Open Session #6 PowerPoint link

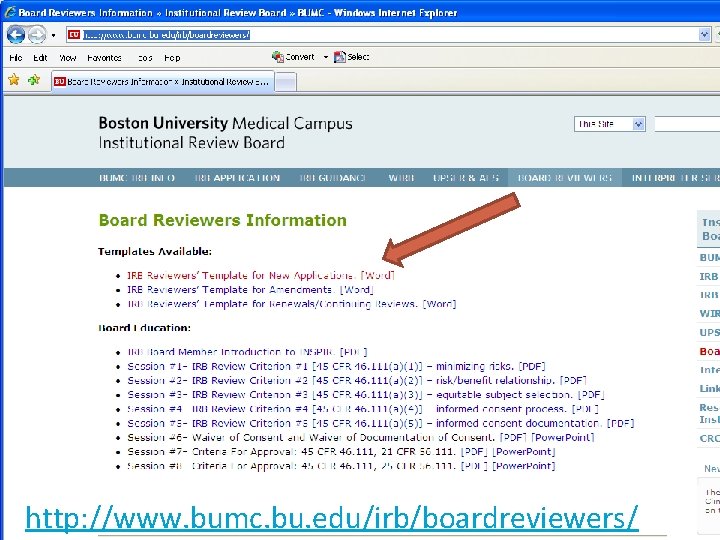(563, 438)
